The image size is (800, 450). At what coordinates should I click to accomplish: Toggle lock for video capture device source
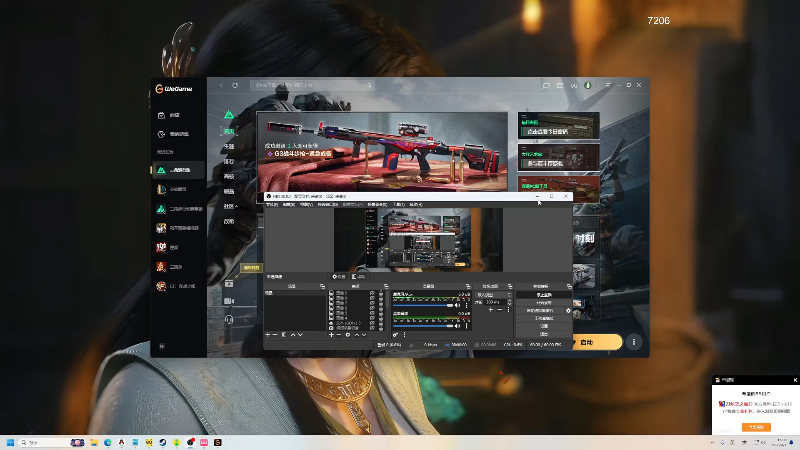pos(381,328)
